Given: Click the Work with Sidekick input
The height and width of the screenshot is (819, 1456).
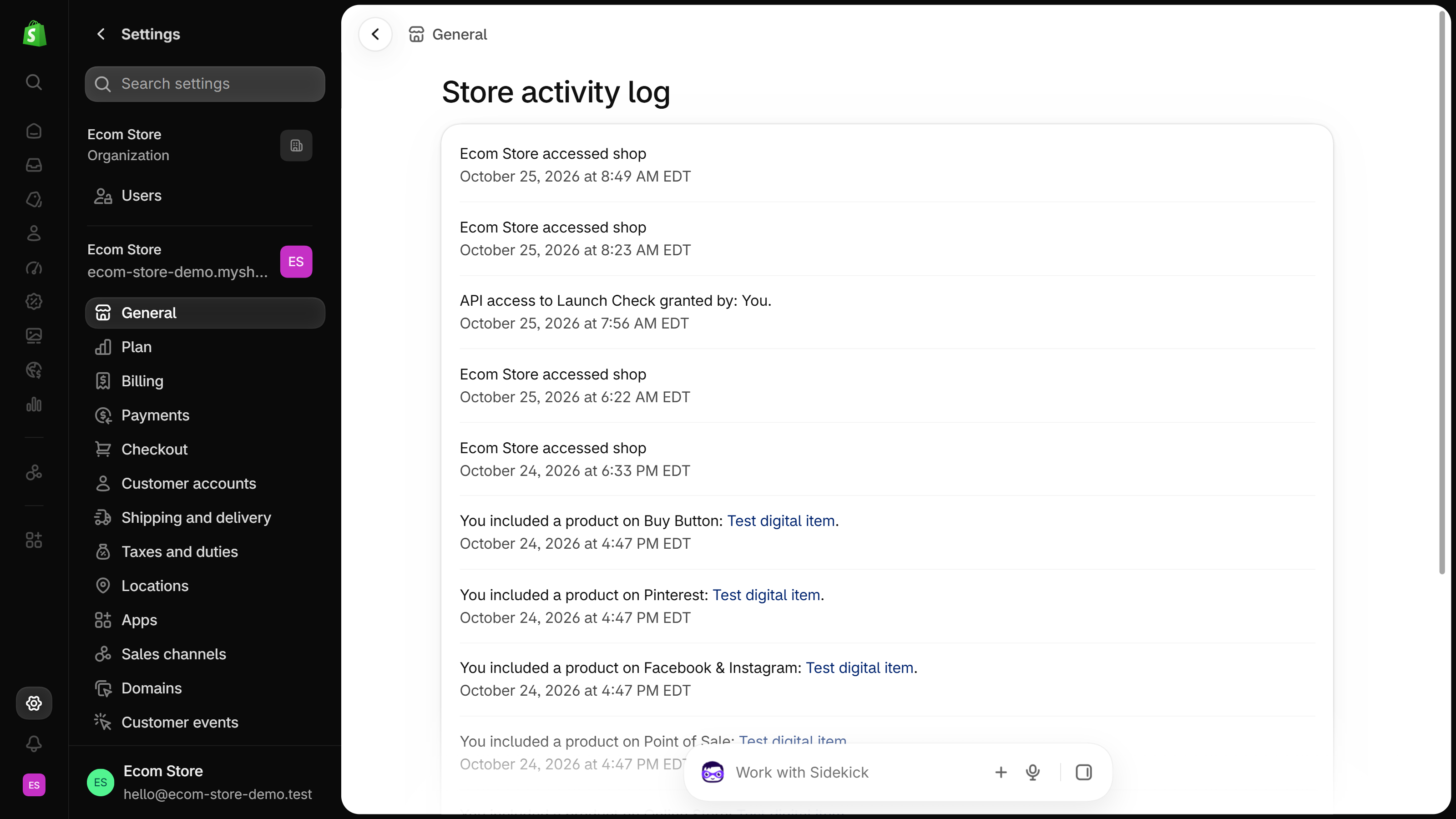Looking at the screenshot, I should tap(802, 772).
